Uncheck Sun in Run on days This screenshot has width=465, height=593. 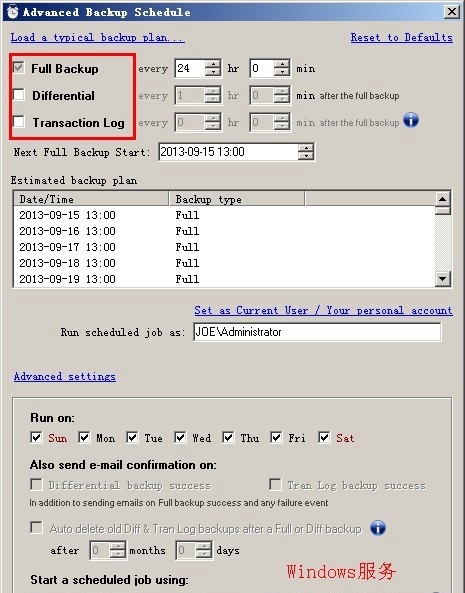(36, 438)
